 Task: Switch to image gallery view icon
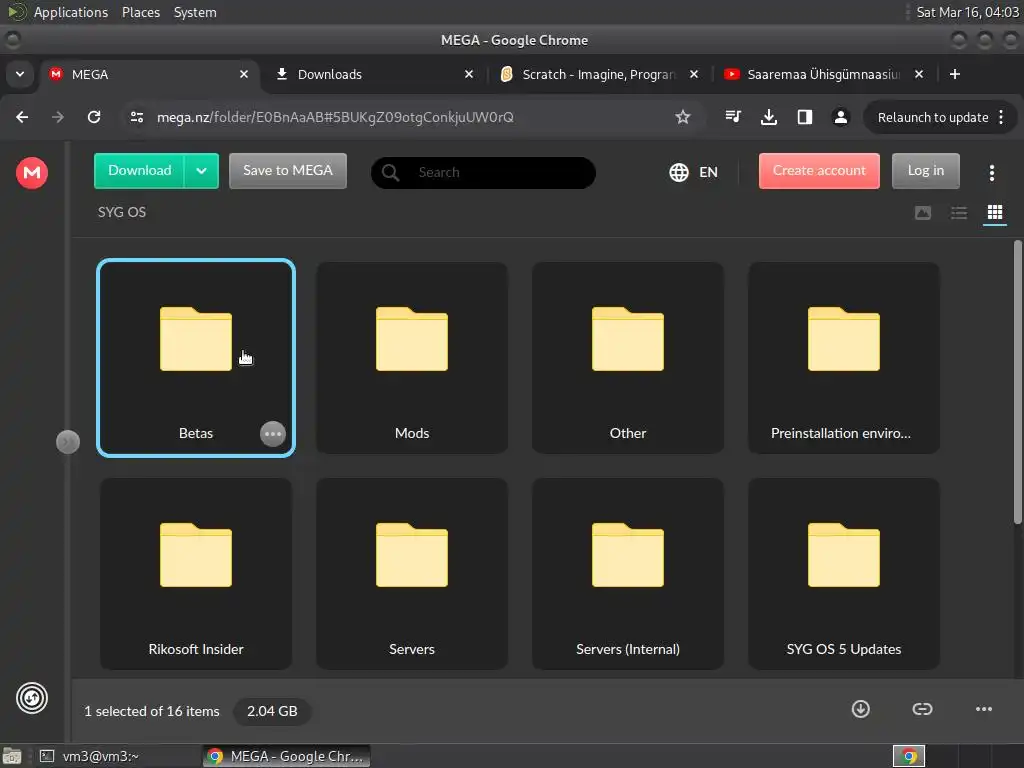click(923, 213)
